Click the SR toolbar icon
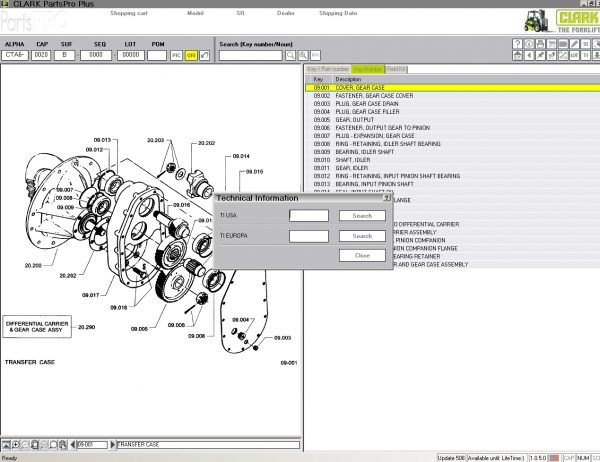Viewport: 600px width, 462px height. coord(585,44)
